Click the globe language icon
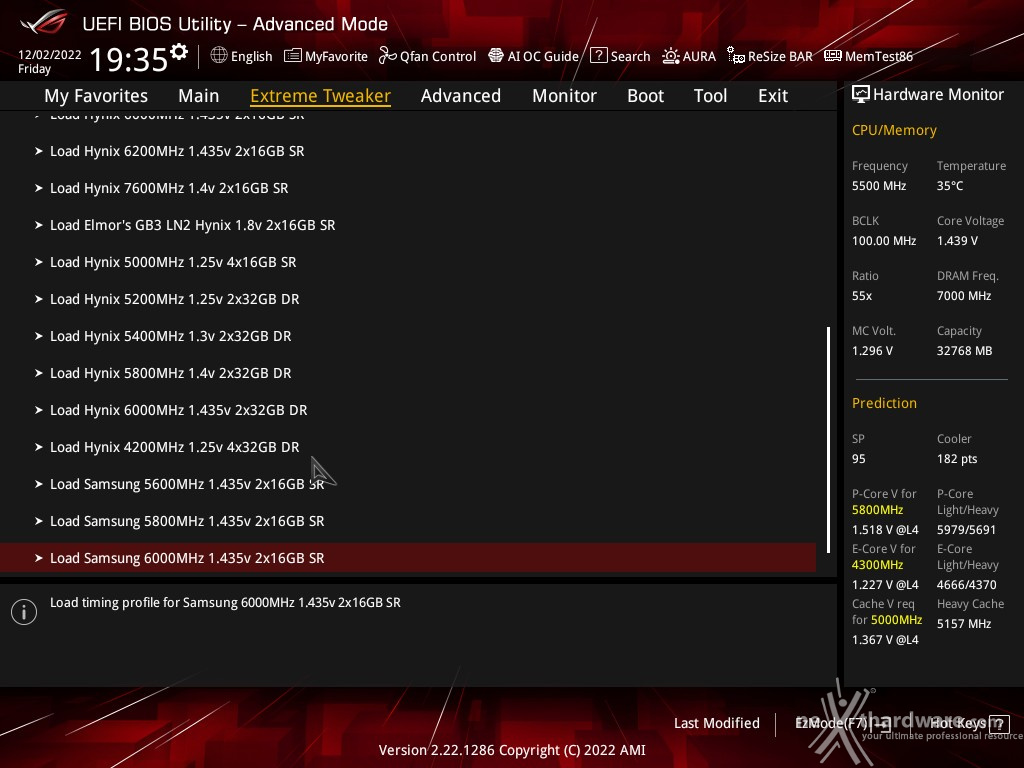 pyautogui.click(x=219, y=56)
